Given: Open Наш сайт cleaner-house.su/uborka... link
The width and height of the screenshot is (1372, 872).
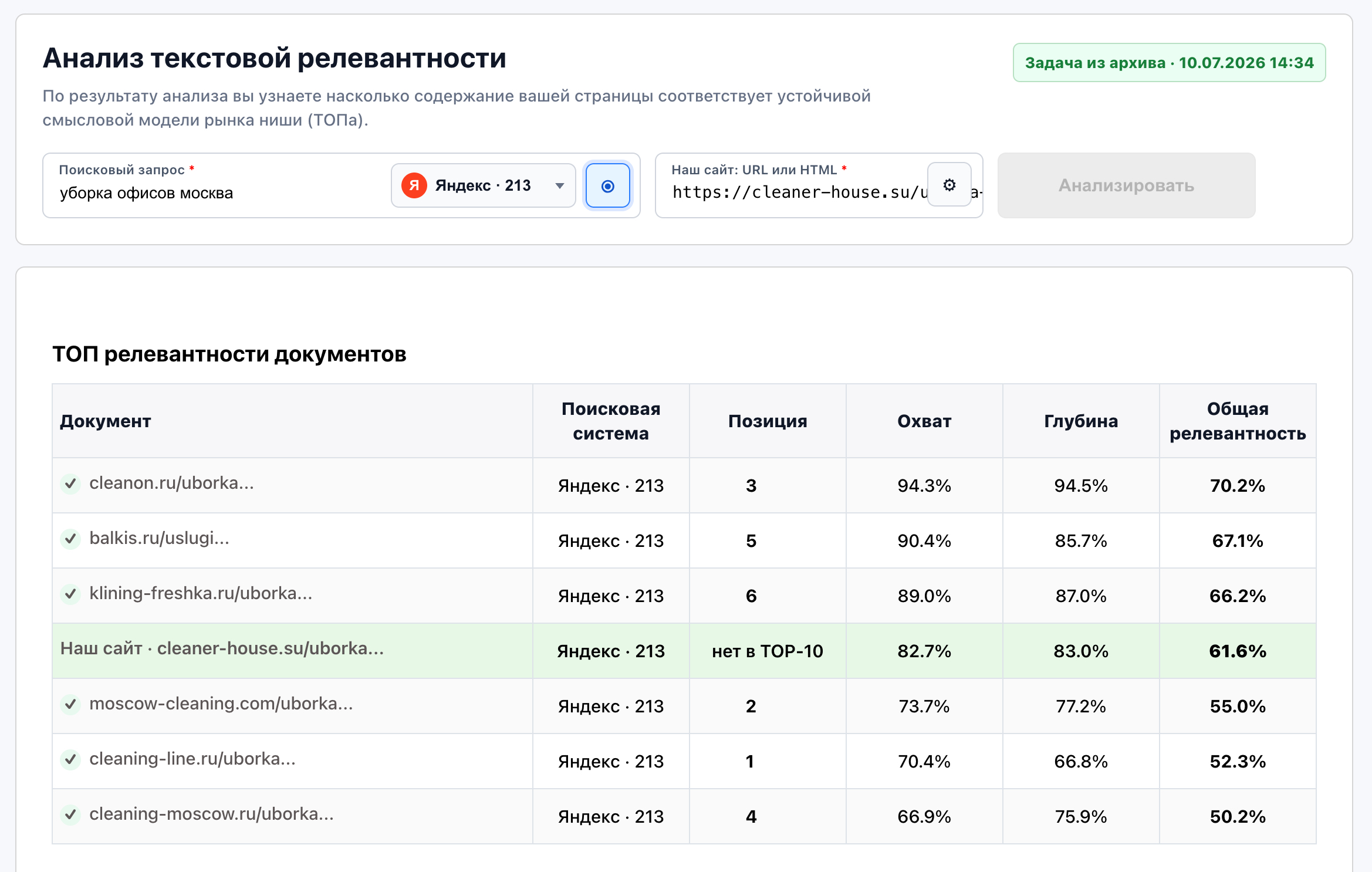Looking at the screenshot, I should click(x=222, y=648).
